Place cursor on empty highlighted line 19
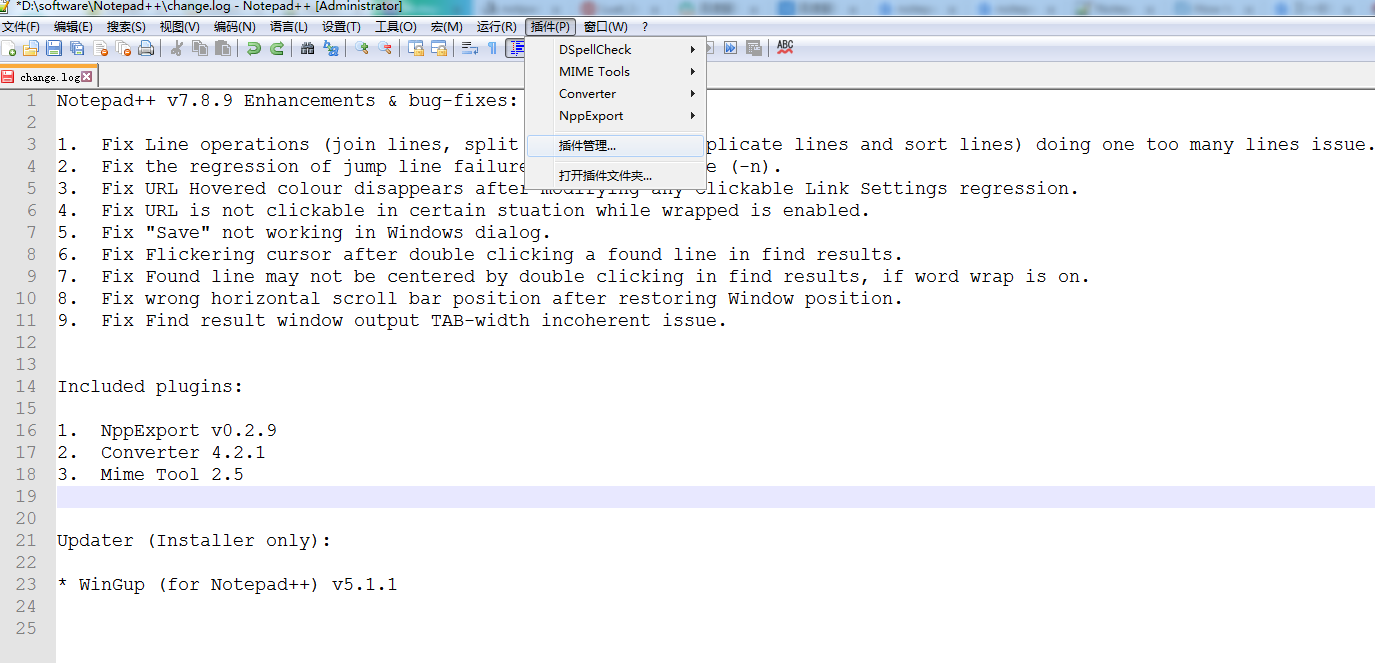The width and height of the screenshot is (1375, 663). (715, 496)
